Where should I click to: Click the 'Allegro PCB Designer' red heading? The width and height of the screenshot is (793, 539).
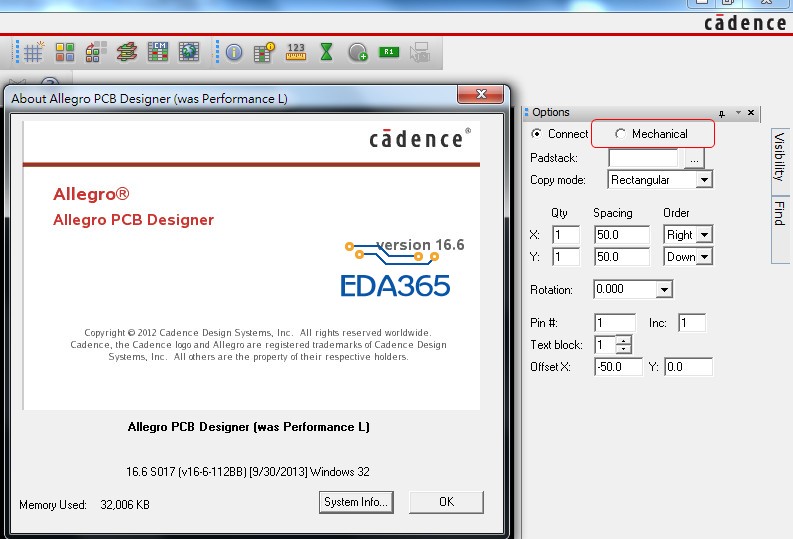tap(134, 220)
